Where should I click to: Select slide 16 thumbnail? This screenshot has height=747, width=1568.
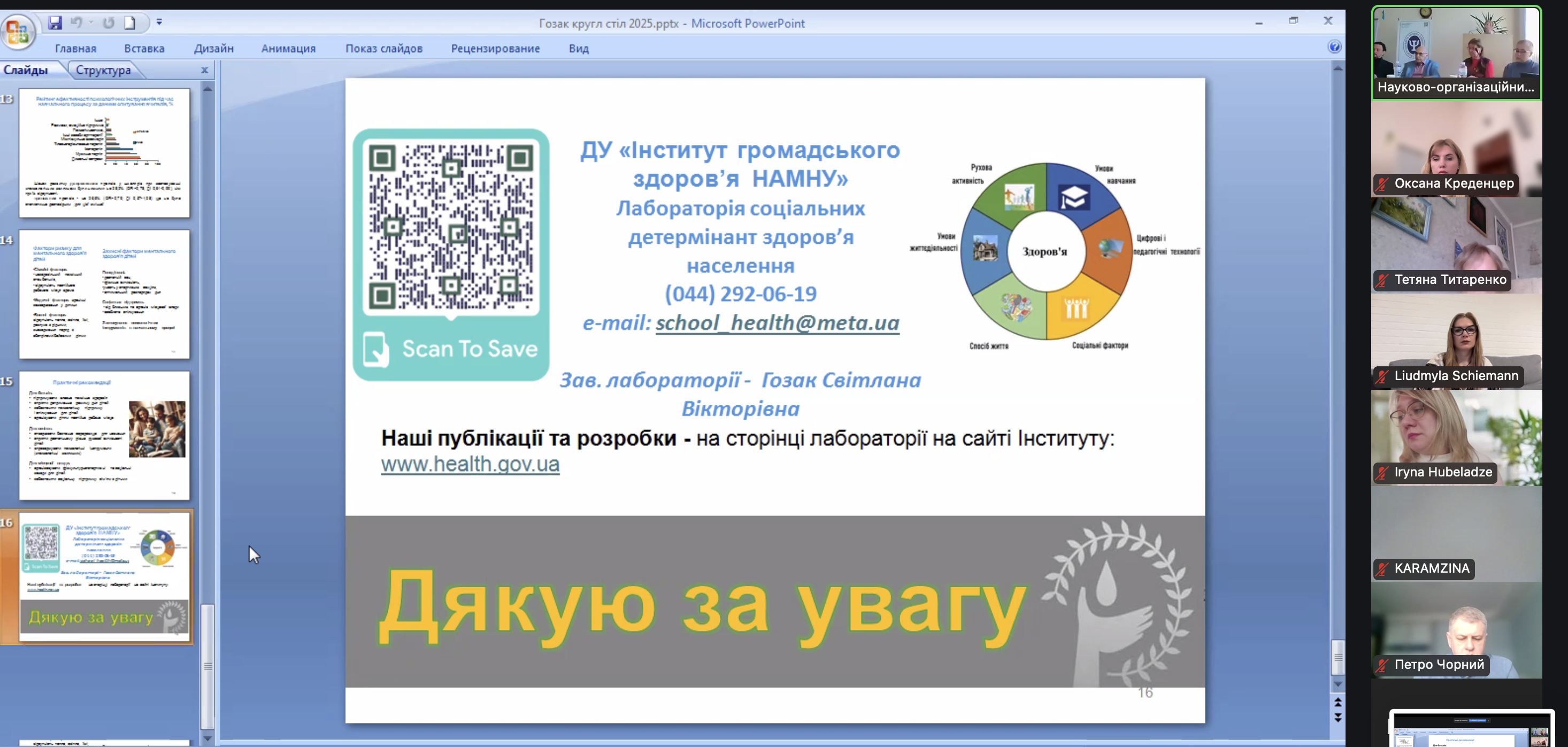click(x=105, y=576)
